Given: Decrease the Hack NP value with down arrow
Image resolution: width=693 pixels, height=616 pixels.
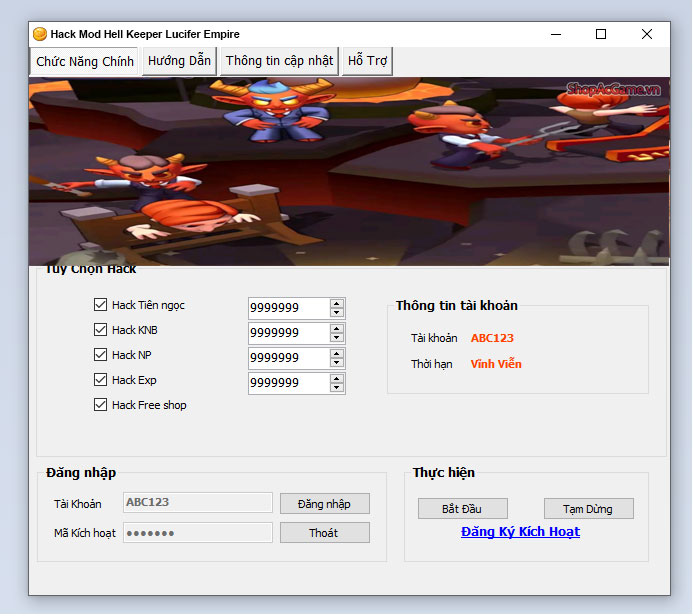Looking at the screenshot, I should point(337,363).
